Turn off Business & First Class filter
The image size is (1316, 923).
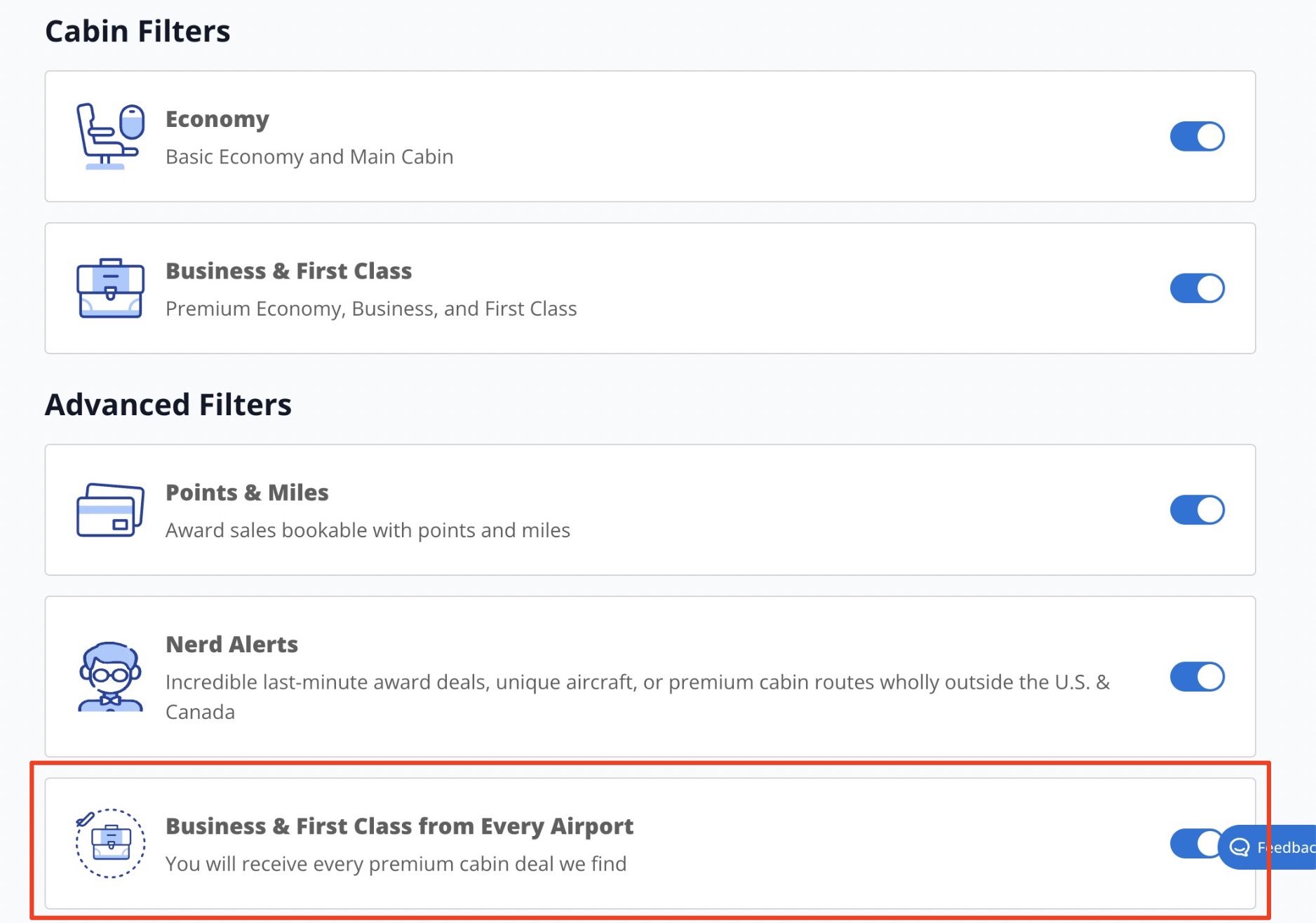coord(1197,288)
